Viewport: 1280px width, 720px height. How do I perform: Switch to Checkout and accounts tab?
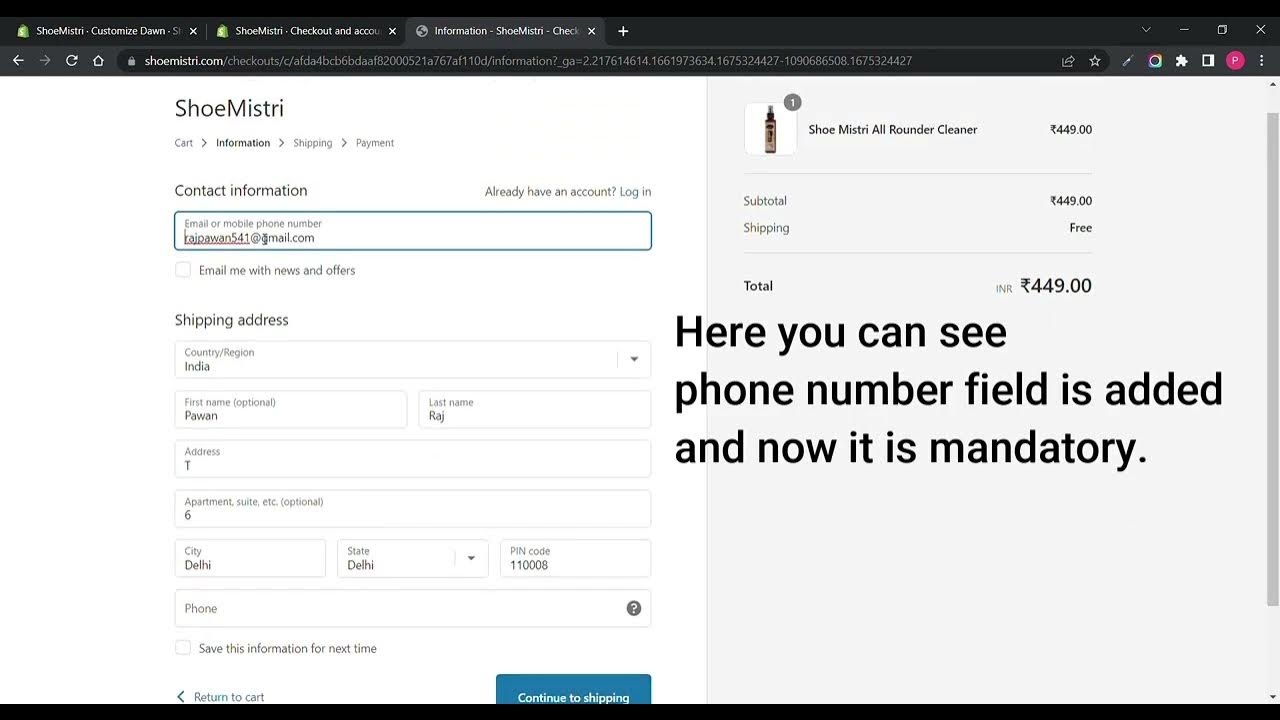pyautogui.click(x=306, y=31)
